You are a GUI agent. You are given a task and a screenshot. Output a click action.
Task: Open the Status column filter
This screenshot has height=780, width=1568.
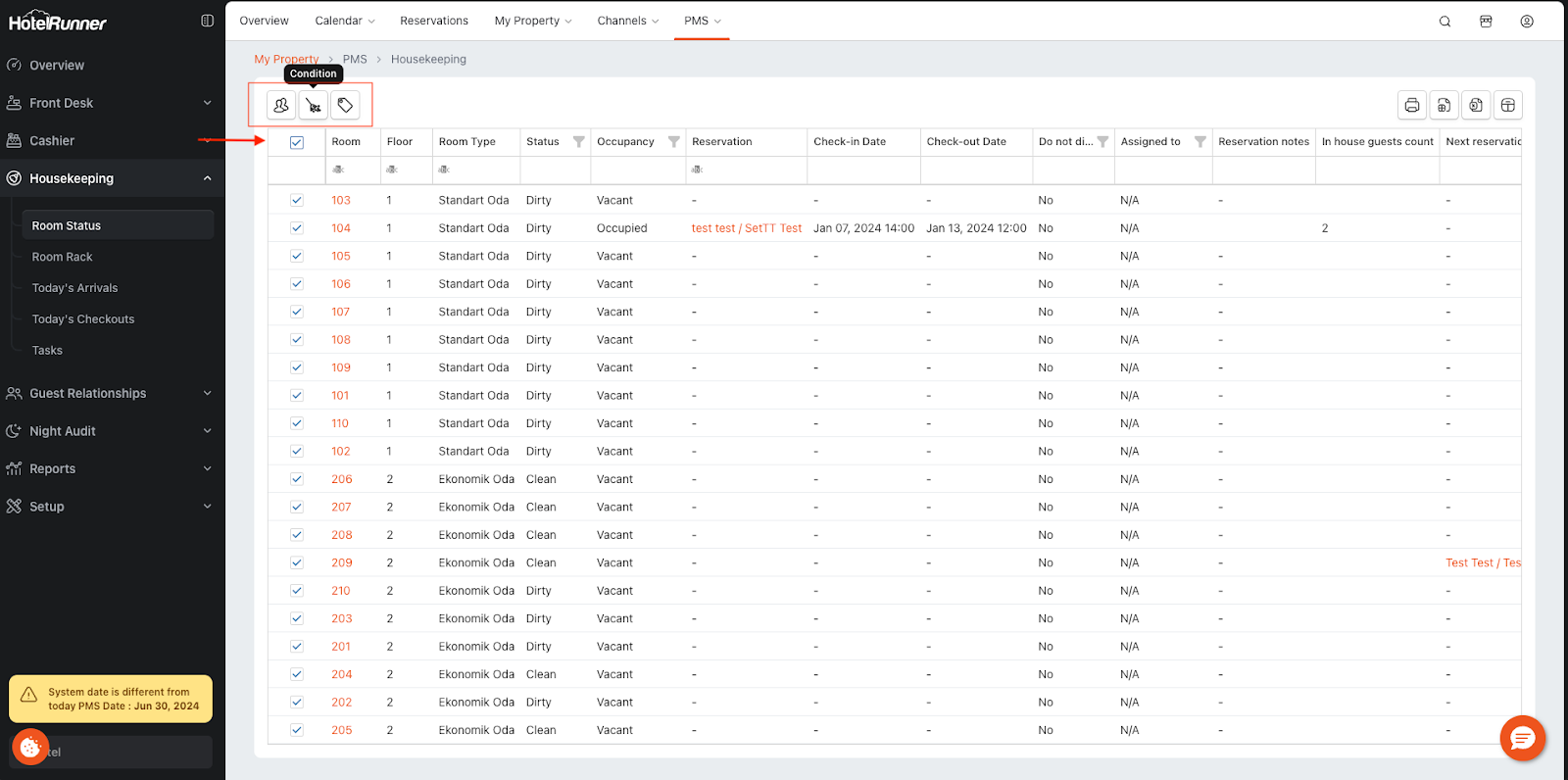click(x=578, y=142)
